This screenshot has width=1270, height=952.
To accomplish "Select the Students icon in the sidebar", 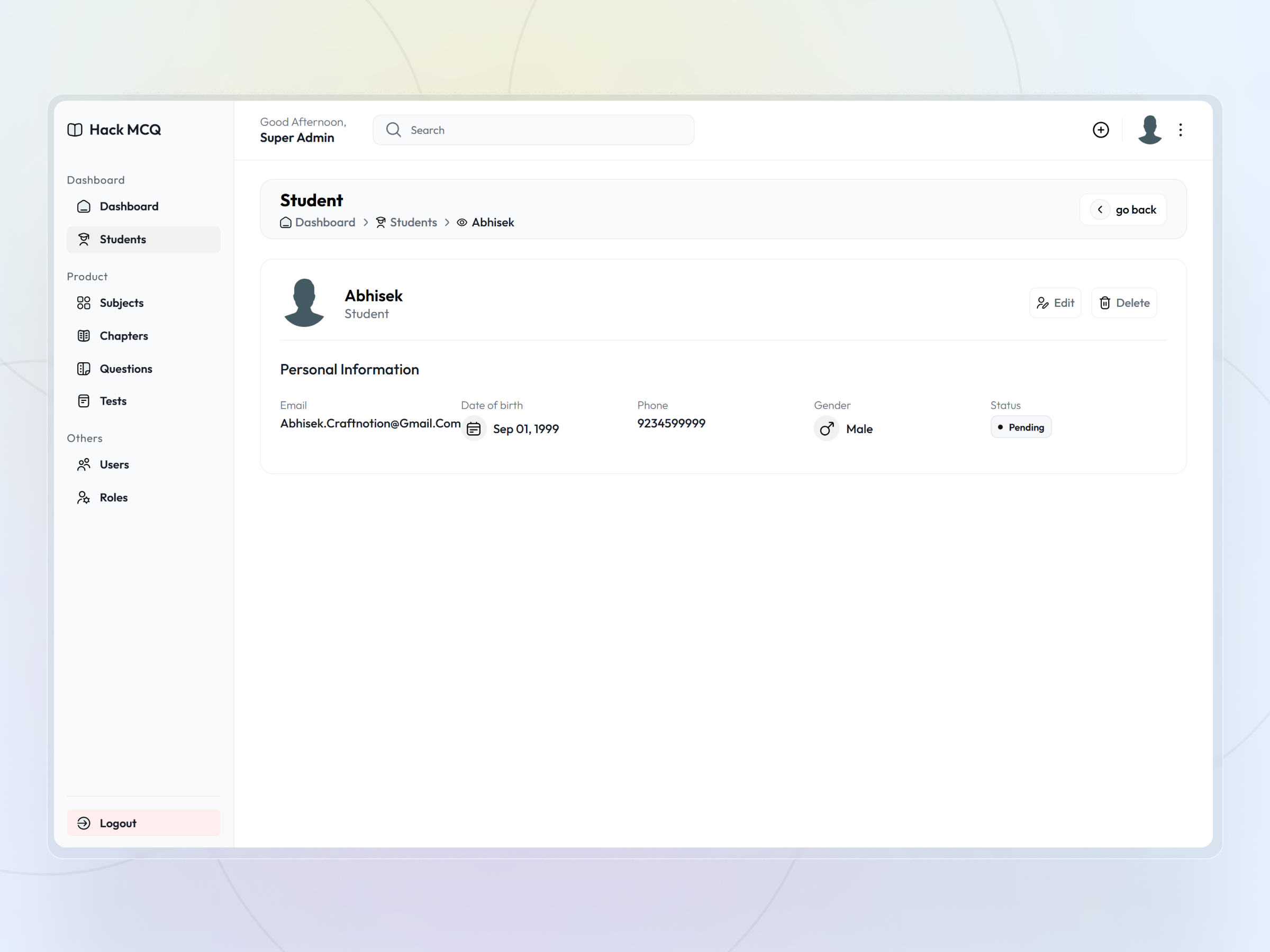I will pyautogui.click(x=84, y=239).
